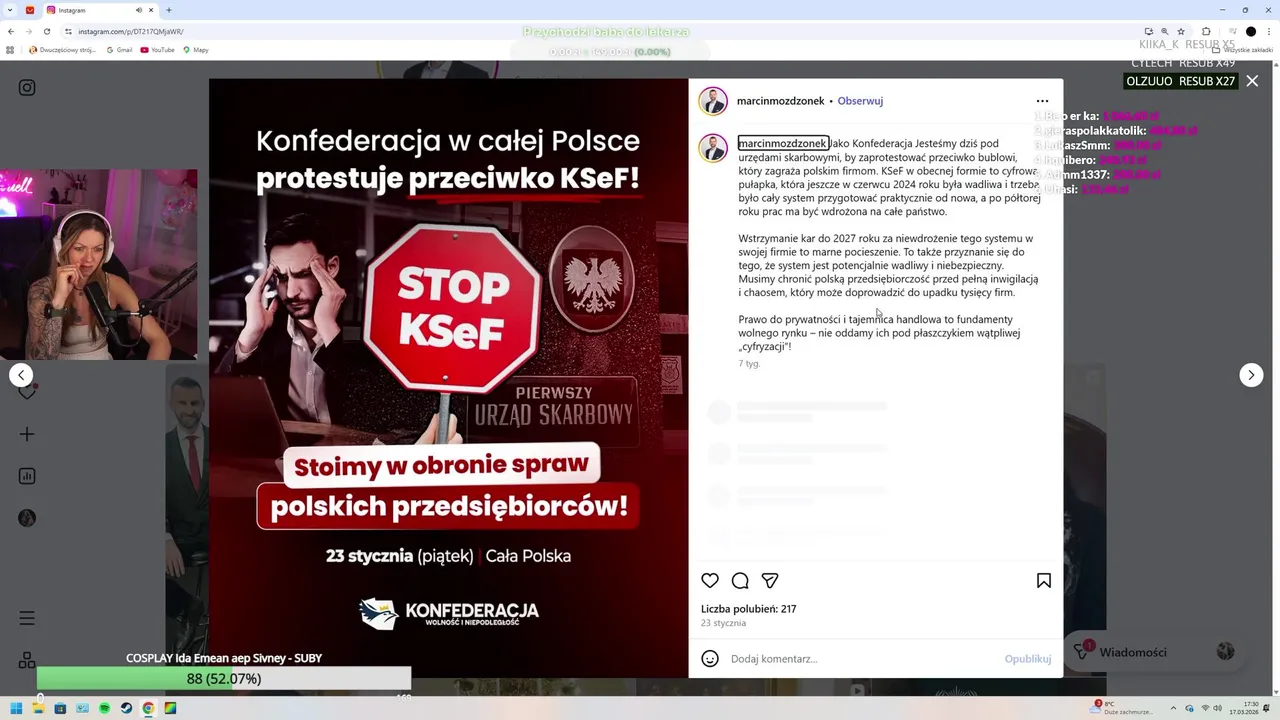Go to the next post arrow
The height and width of the screenshot is (720, 1280).
point(1251,375)
